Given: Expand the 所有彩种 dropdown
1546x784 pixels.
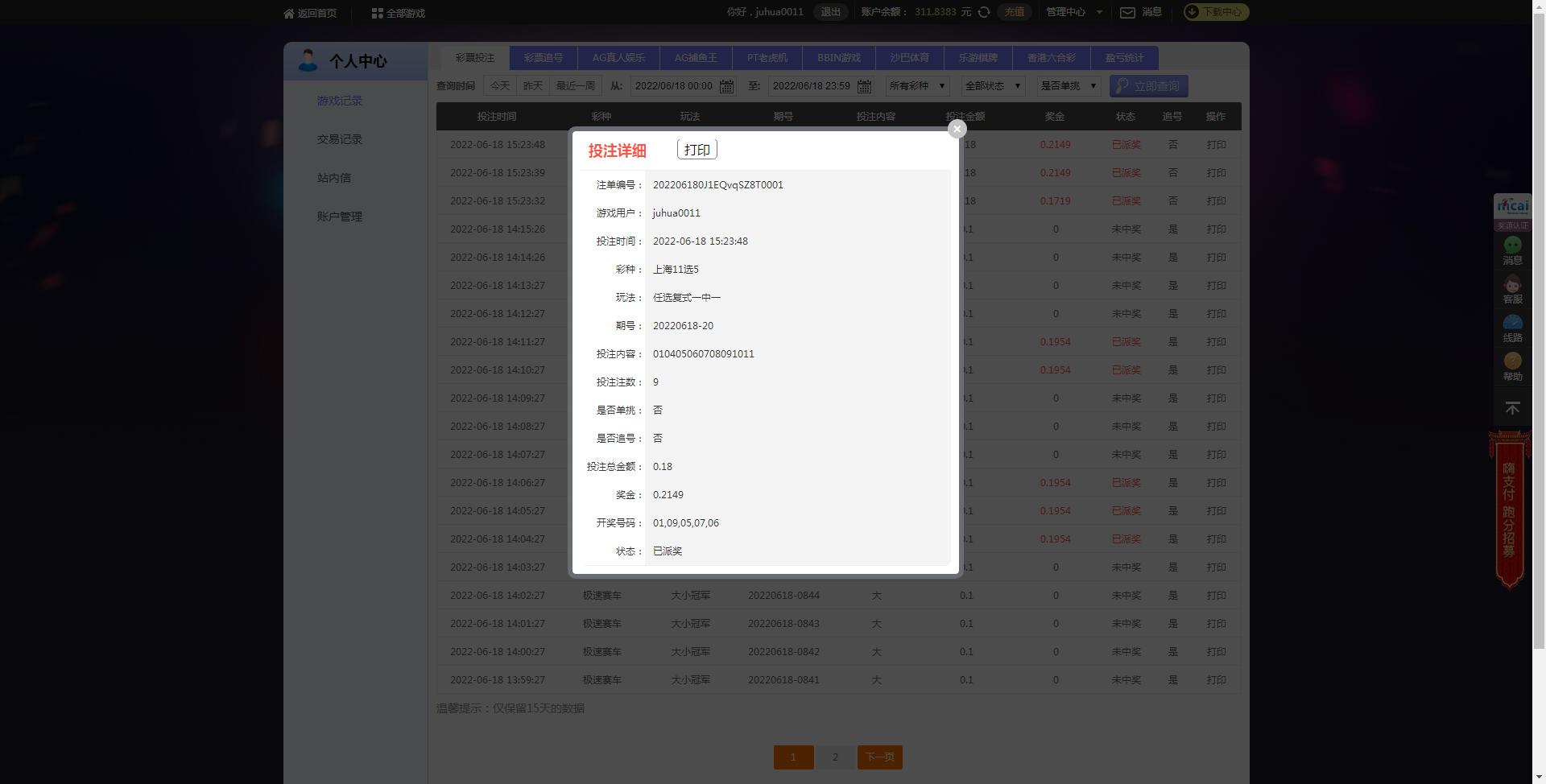Looking at the screenshot, I should 917,86.
